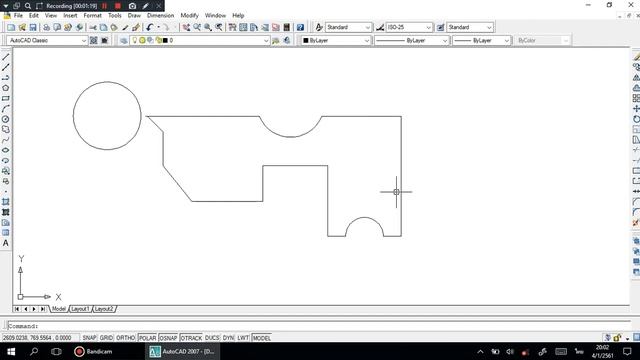Click the MODEL button in status bar
Screen dimensions: 640x360
[x=262, y=338]
